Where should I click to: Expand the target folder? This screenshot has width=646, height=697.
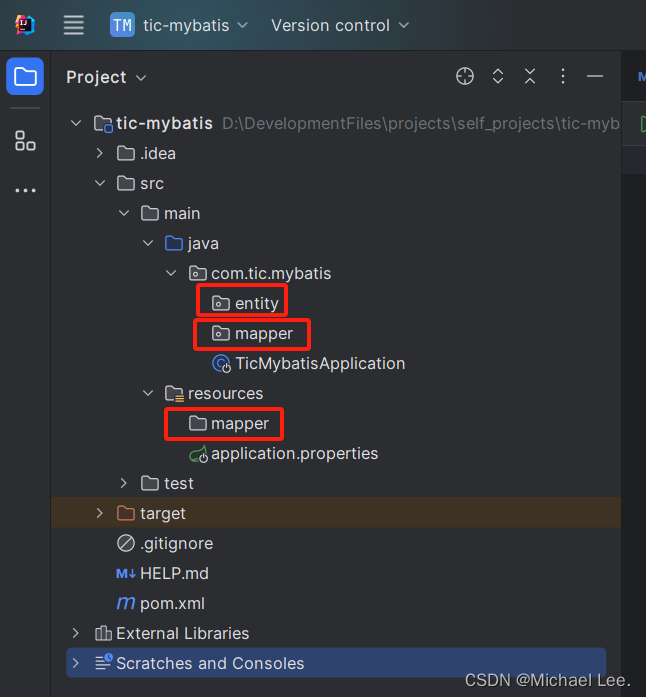click(x=100, y=513)
